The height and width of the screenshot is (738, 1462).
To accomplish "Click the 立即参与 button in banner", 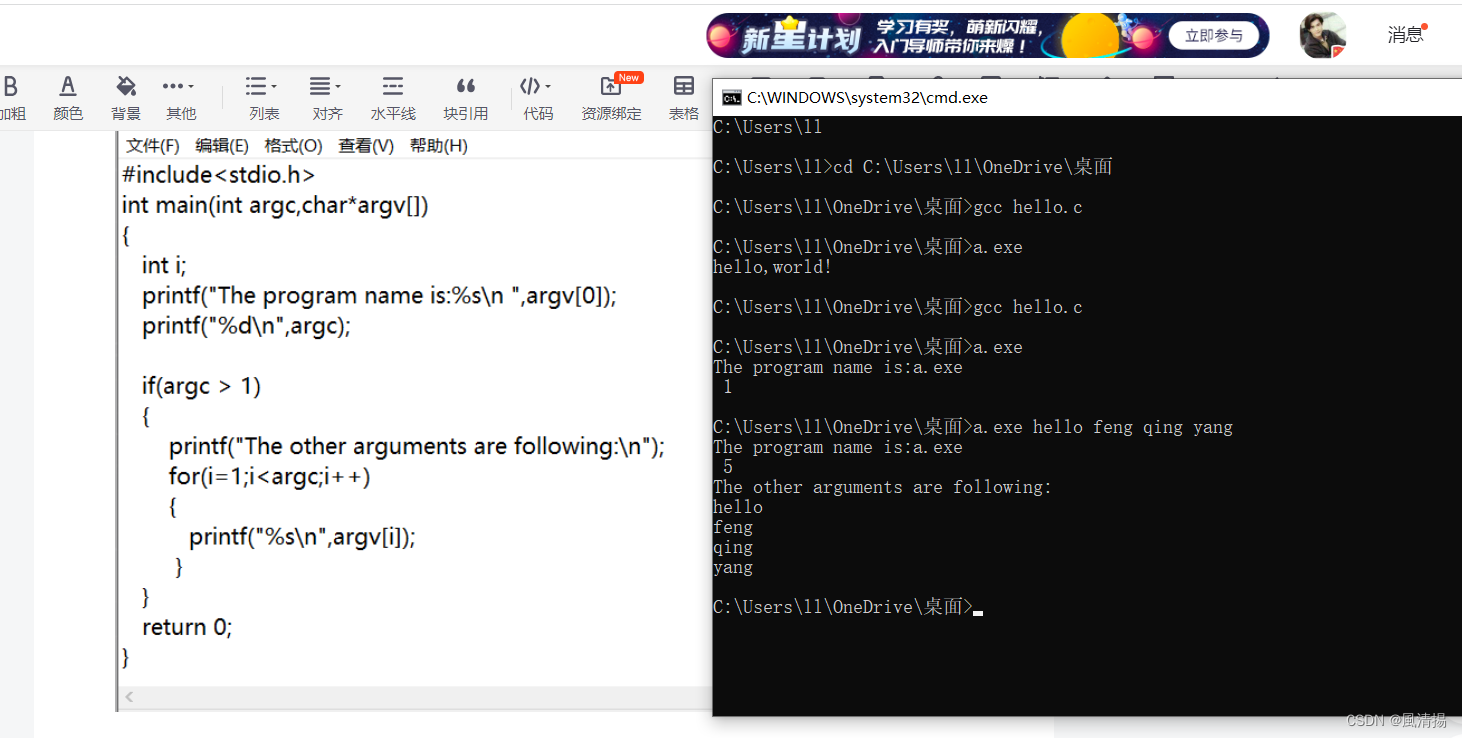I will [x=1213, y=36].
